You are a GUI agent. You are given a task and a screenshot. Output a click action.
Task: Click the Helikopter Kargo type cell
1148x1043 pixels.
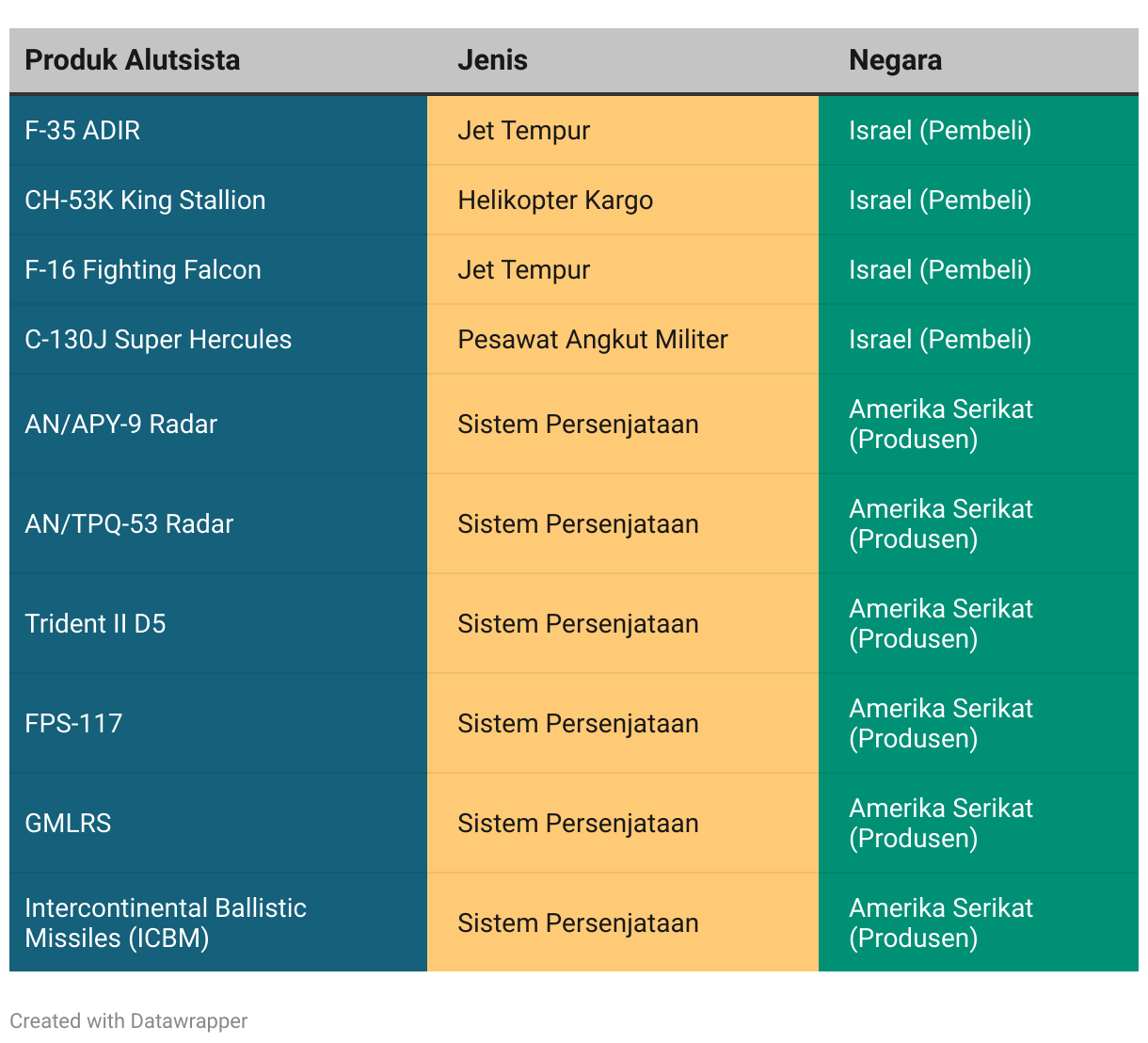coord(555,201)
